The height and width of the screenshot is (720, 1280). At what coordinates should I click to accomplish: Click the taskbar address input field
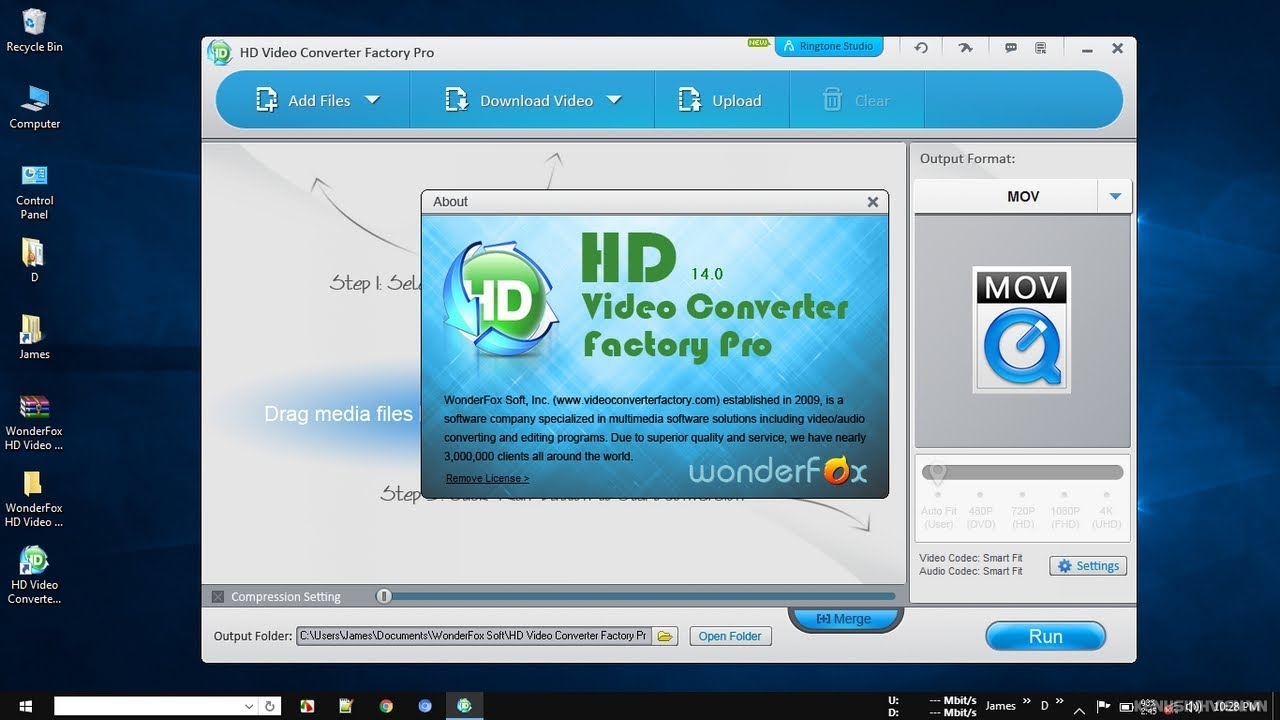click(148, 706)
